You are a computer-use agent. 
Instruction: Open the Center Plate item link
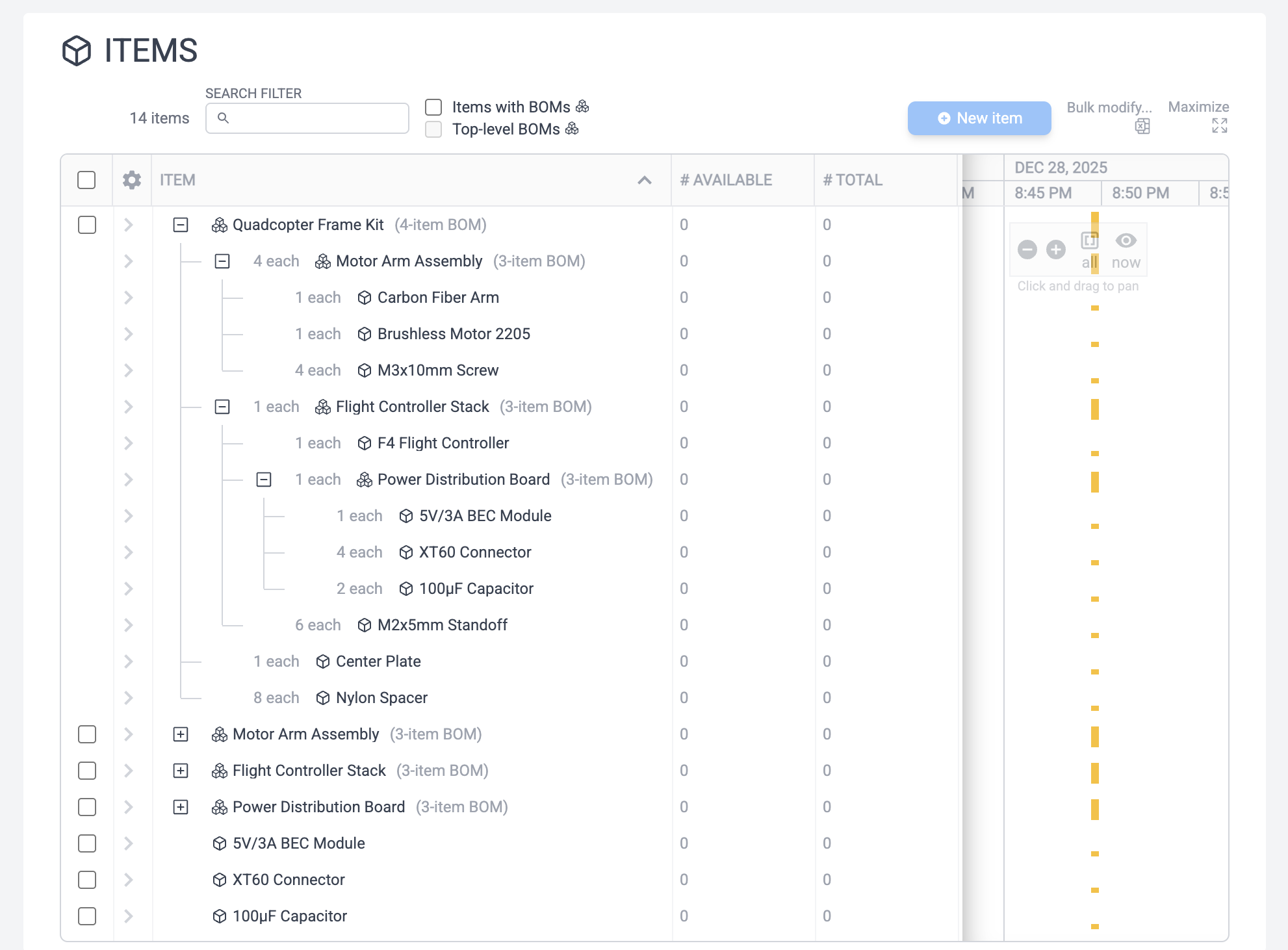[x=378, y=661]
